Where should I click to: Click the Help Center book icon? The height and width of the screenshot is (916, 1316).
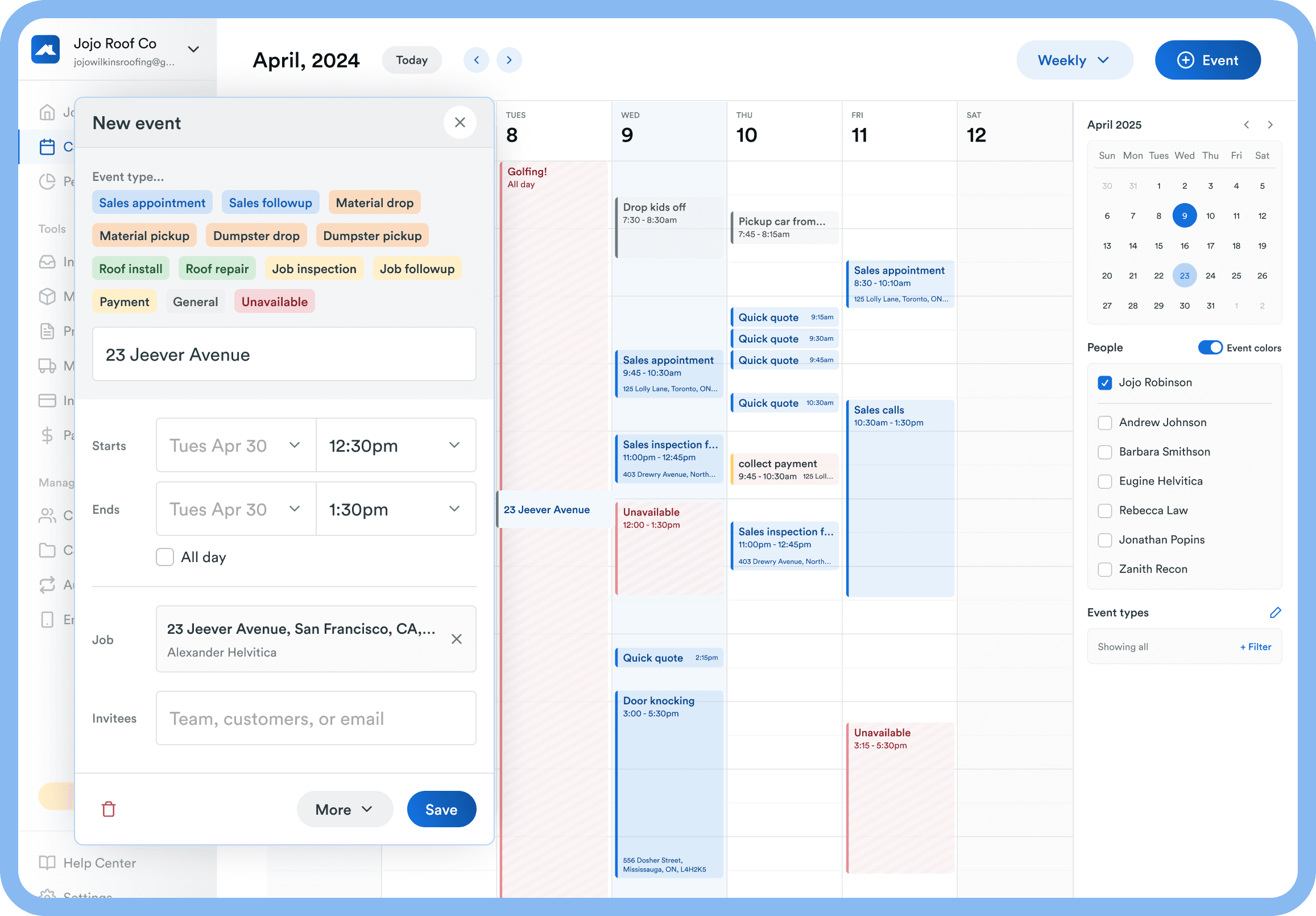pyautogui.click(x=47, y=863)
